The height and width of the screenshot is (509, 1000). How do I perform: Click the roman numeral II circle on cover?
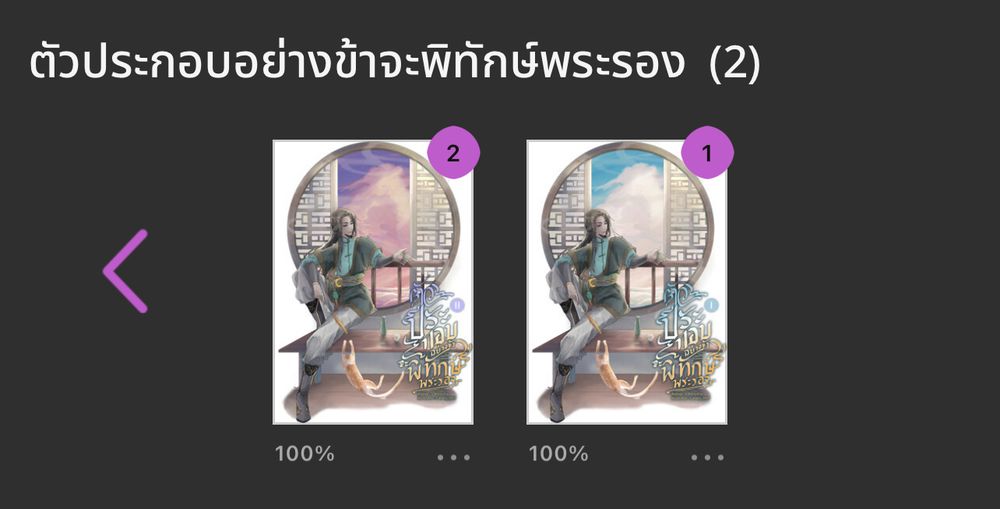(x=457, y=306)
